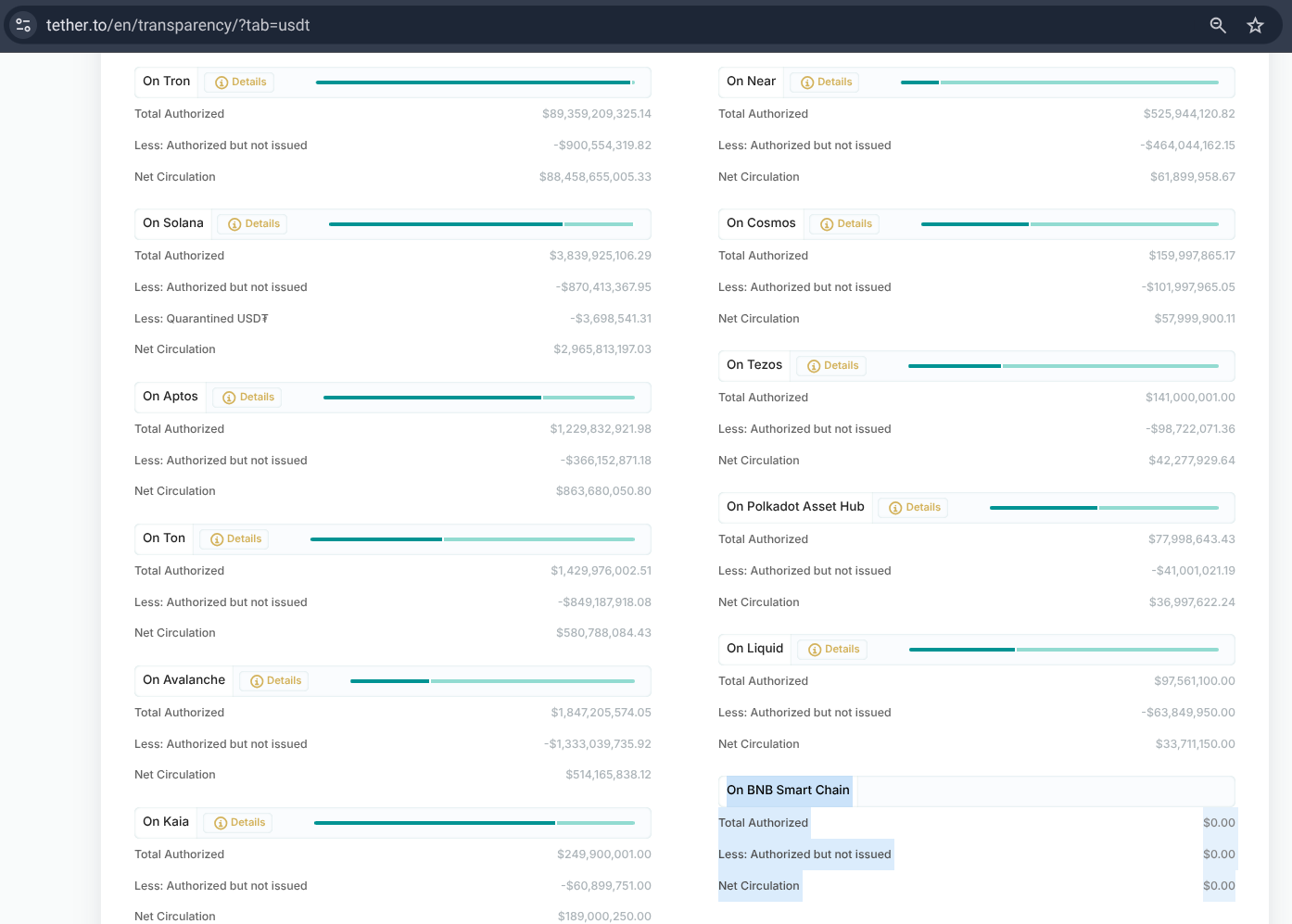Open Details for On Polkadot Asset Hub

(914, 508)
